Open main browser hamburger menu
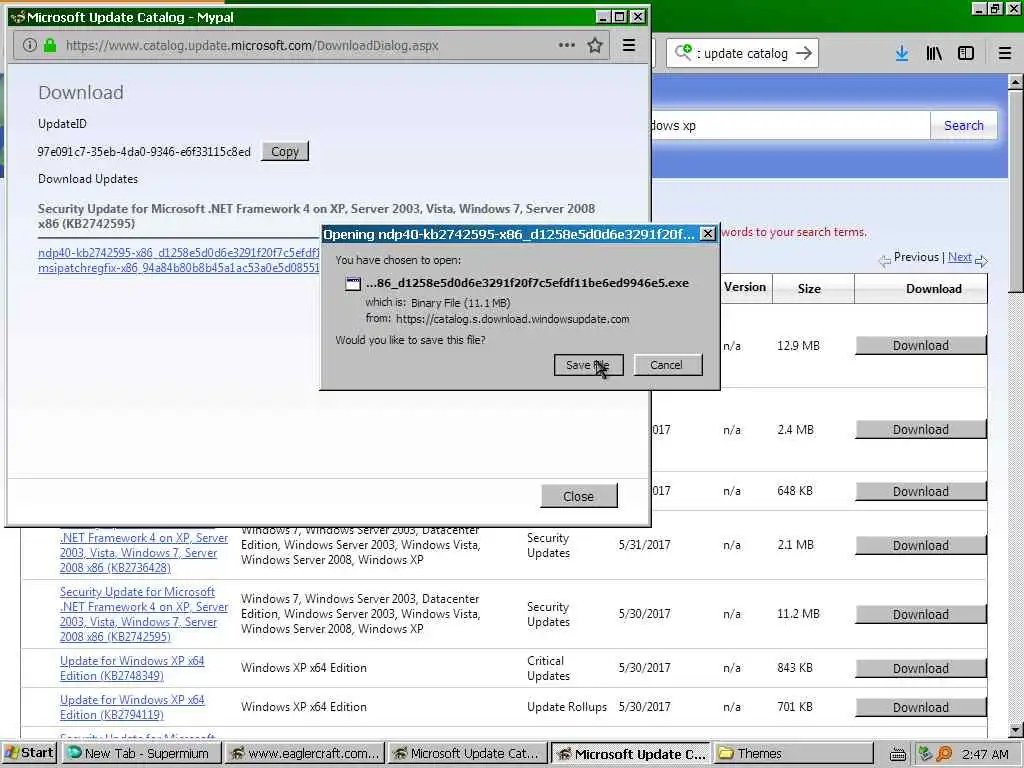Screen dimensions: 1024x768 1004,54
